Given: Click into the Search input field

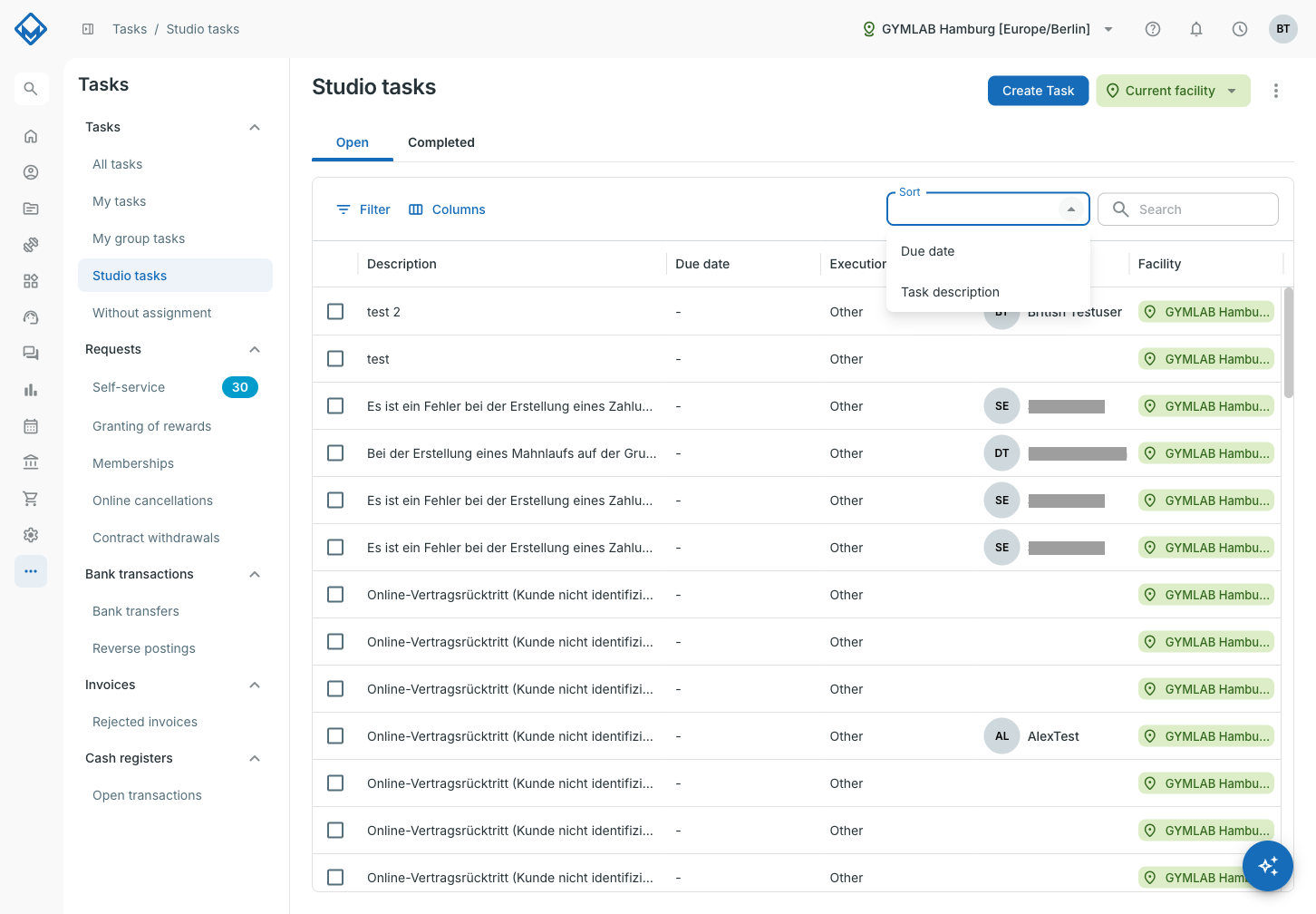Looking at the screenshot, I should click(1188, 209).
